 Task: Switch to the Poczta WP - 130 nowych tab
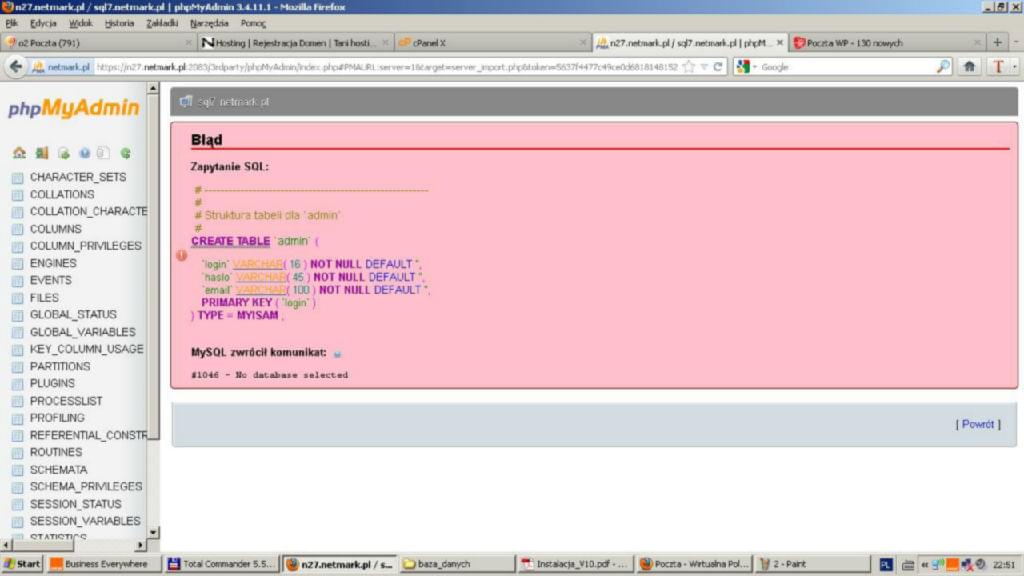click(887, 42)
